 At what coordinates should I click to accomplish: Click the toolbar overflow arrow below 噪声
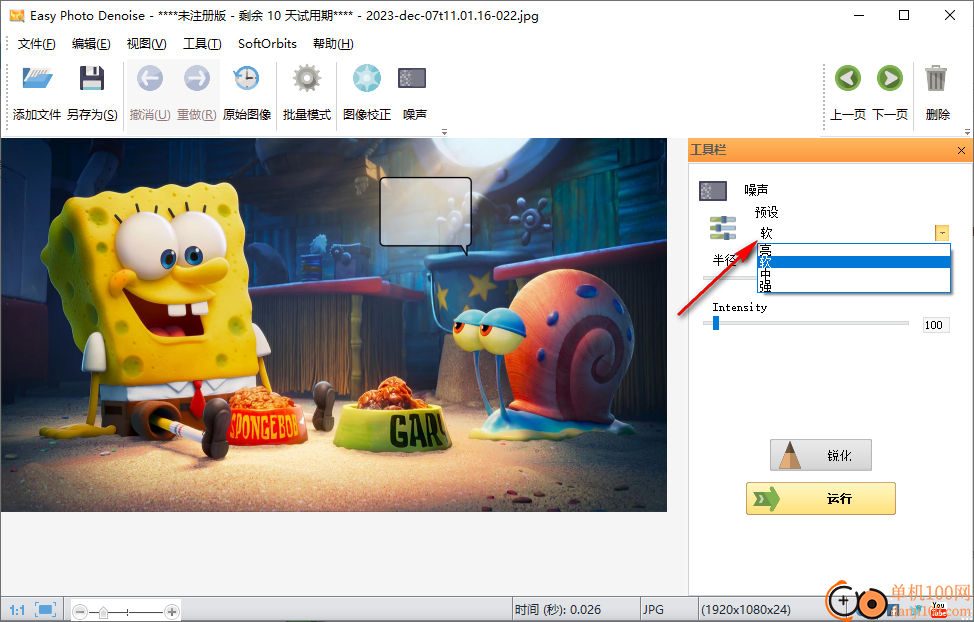click(444, 132)
